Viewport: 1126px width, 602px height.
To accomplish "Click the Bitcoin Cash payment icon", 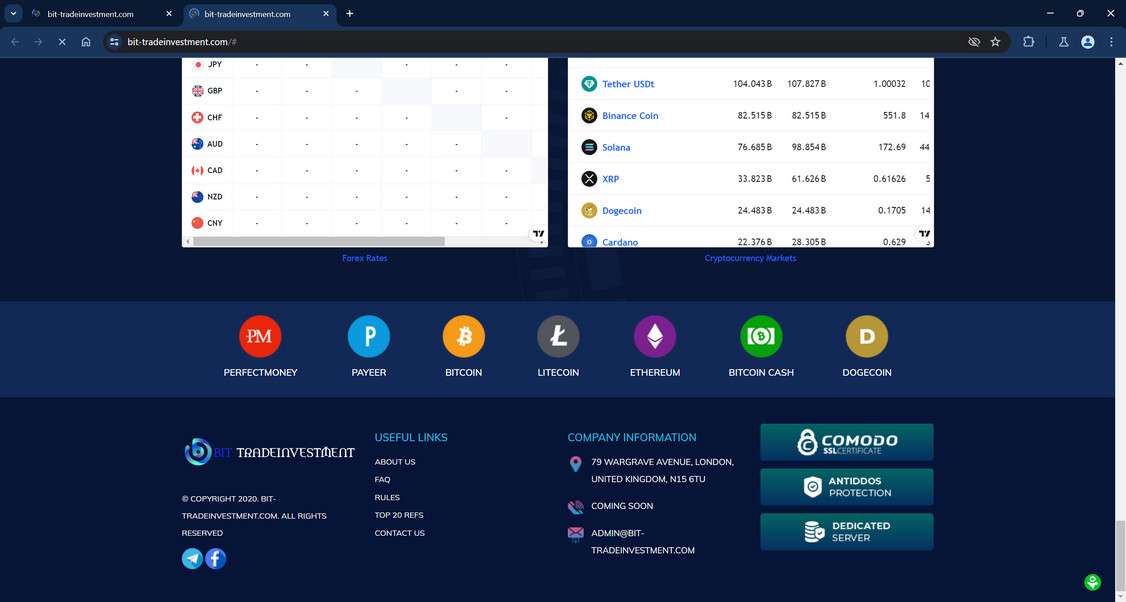I will point(761,336).
